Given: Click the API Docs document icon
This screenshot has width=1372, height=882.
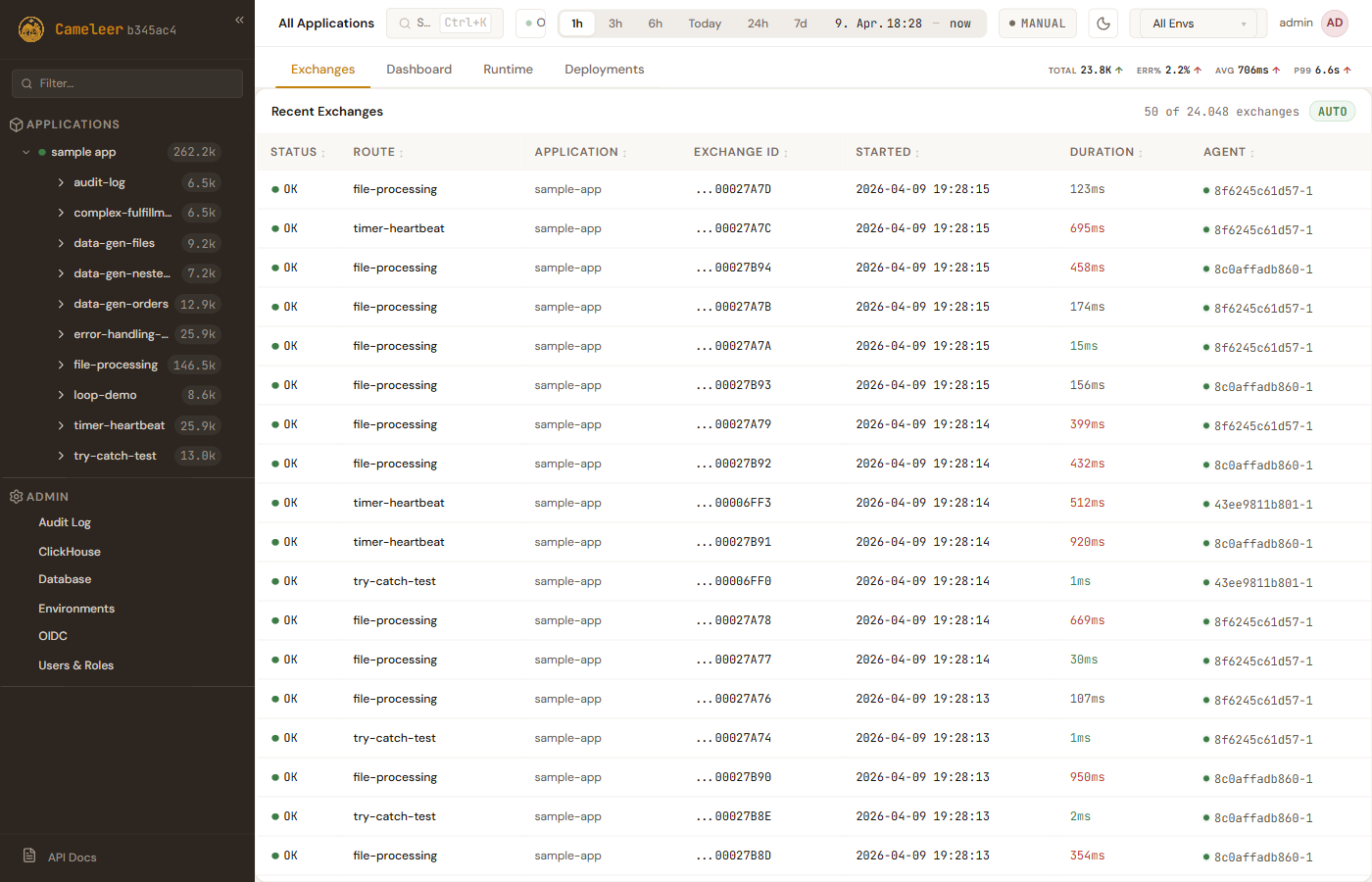Looking at the screenshot, I should click(x=29, y=856).
